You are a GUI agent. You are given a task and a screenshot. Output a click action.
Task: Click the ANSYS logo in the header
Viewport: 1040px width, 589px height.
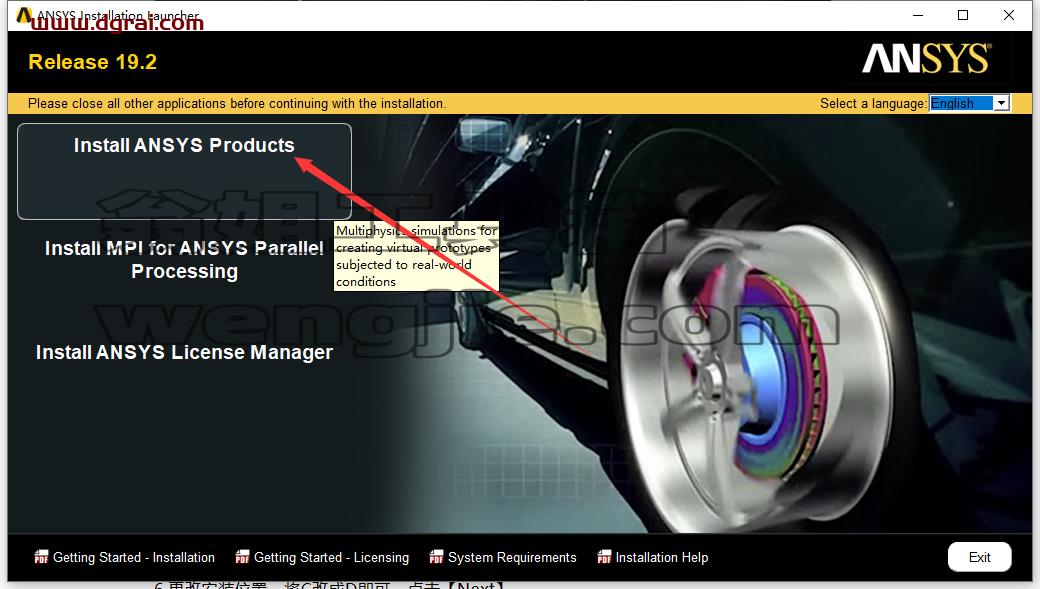coord(927,58)
